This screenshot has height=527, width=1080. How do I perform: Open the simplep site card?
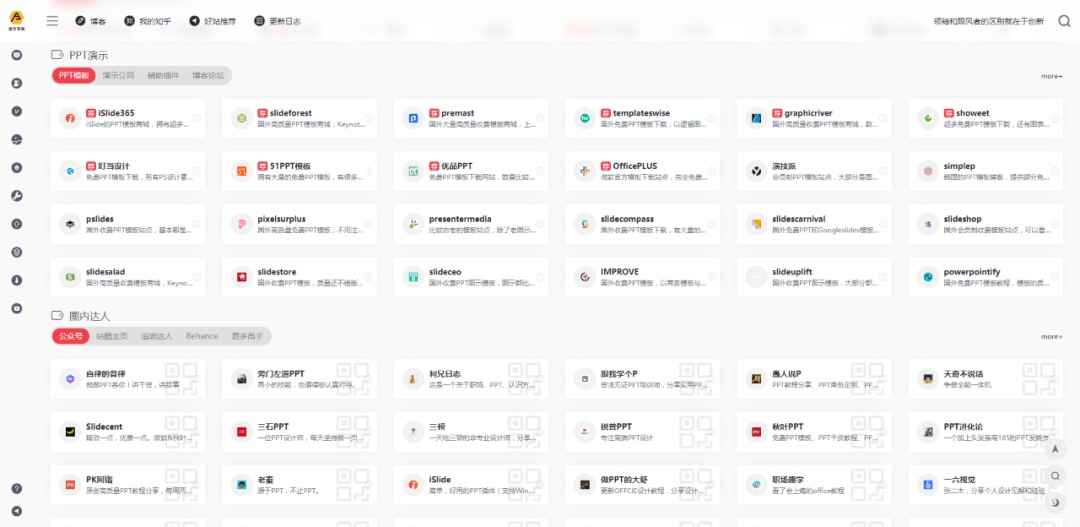tap(986, 172)
